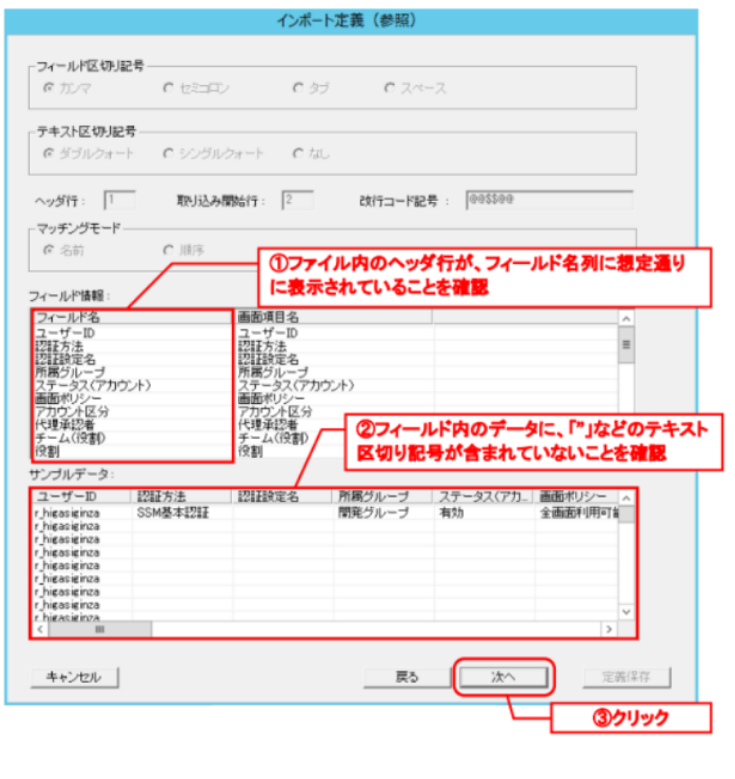The height and width of the screenshot is (779, 735).
Task: Click the ヘッダ行 input field
Action: point(120,200)
